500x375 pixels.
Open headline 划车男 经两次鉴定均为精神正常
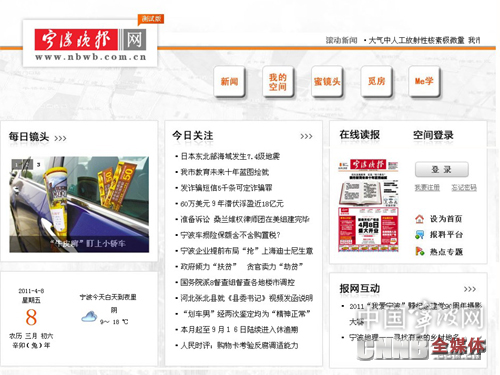(246, 314)
